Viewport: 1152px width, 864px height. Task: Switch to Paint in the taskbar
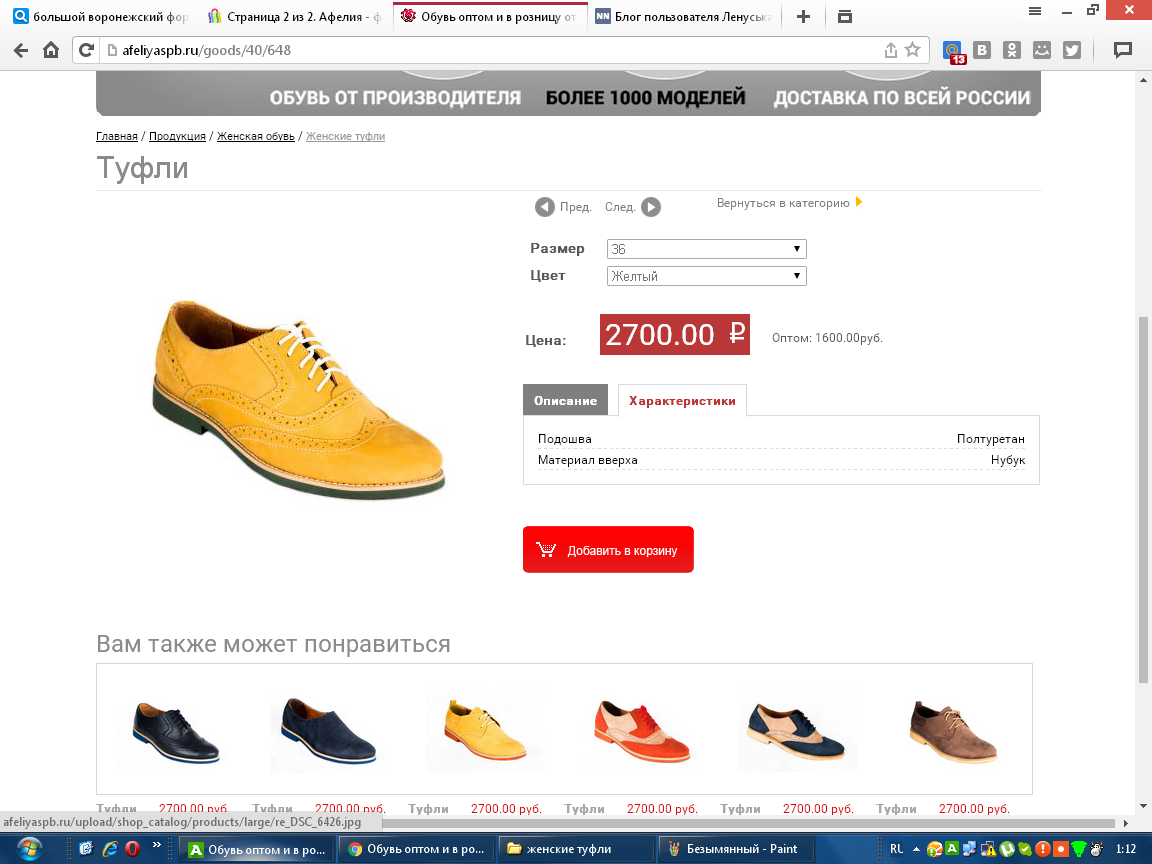click(735, 849)
